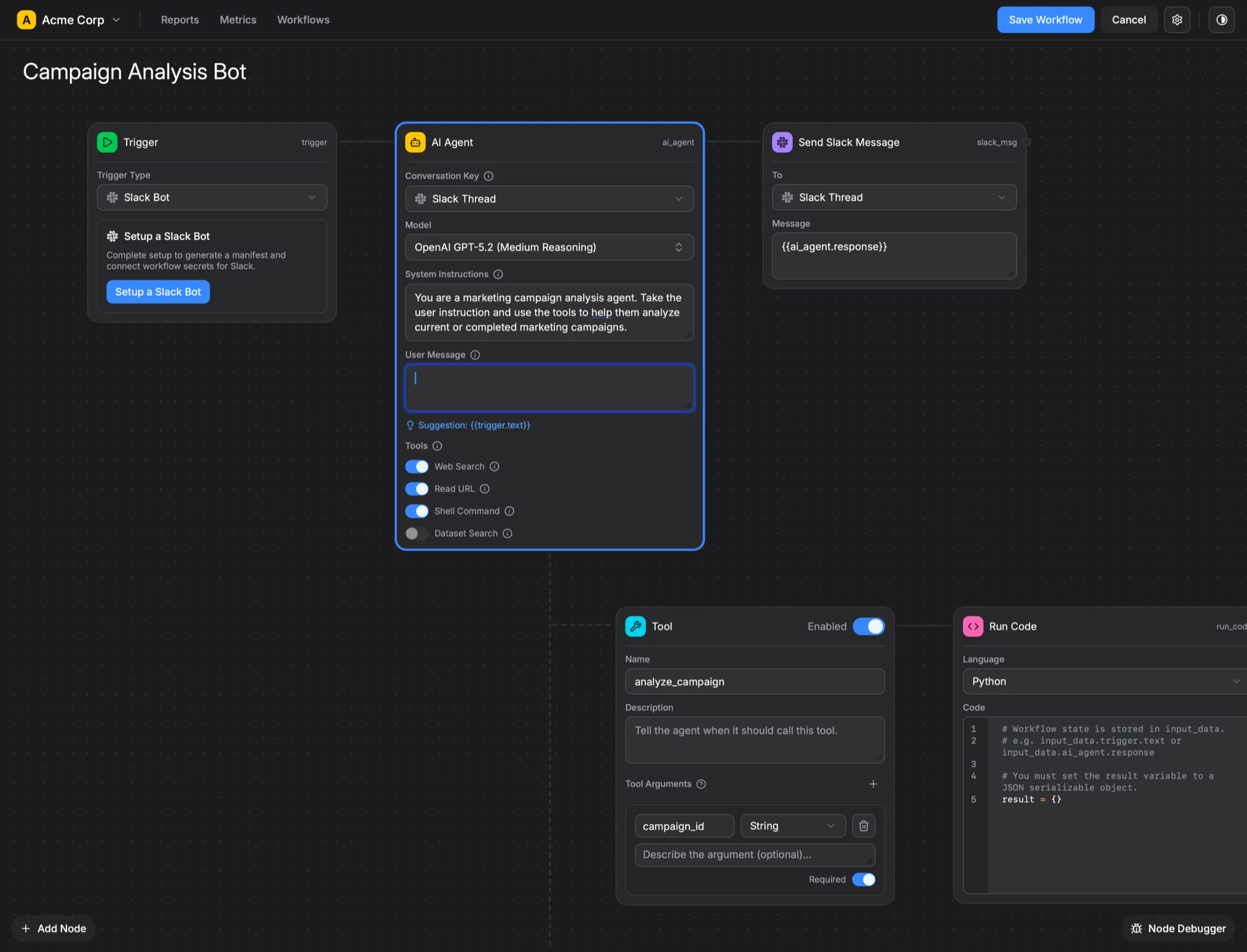Click the System Instructions info icon
The image size is (1247, 952).
(498, 274)
